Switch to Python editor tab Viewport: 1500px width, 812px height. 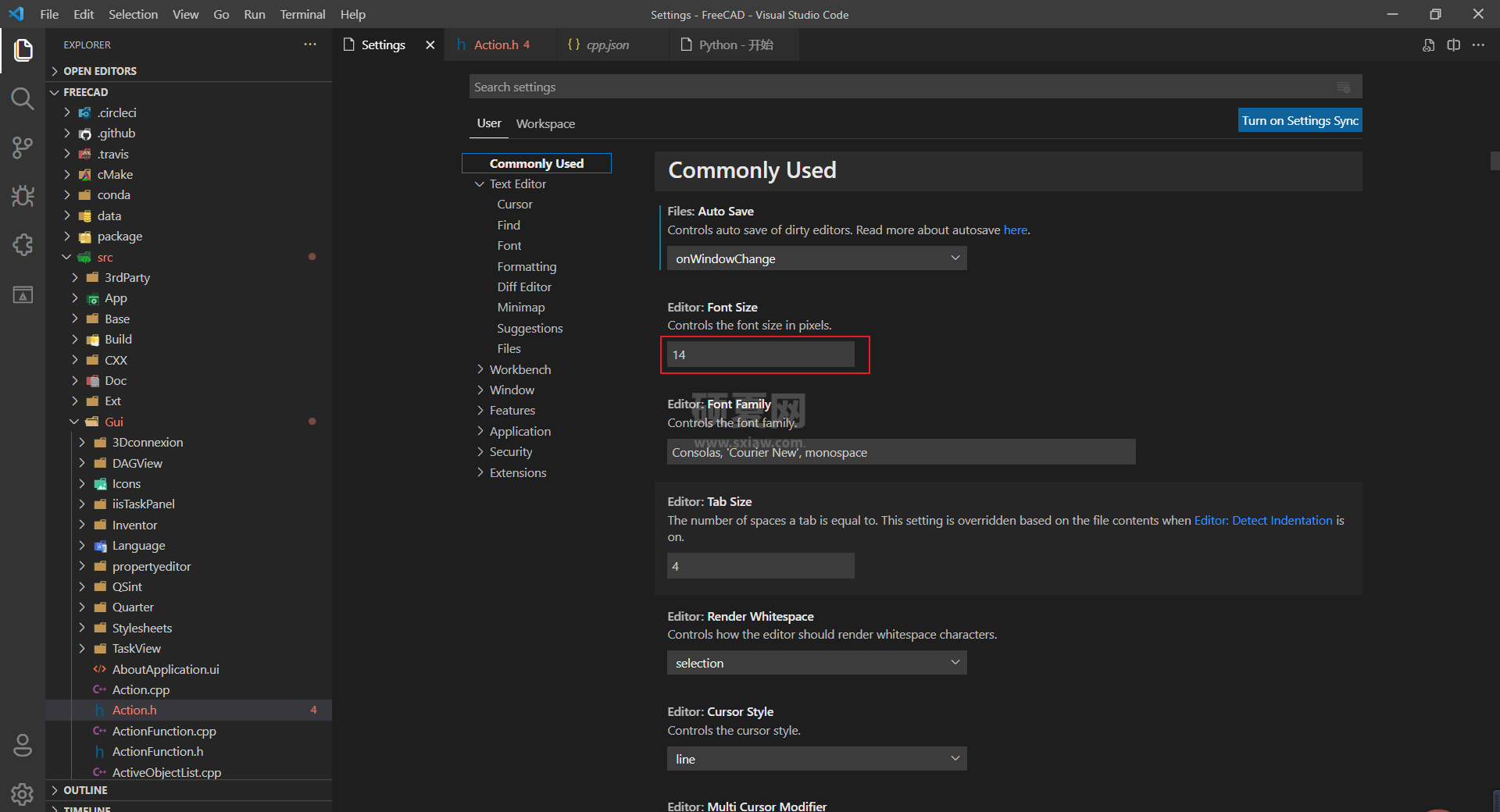(x=736, y=45)
